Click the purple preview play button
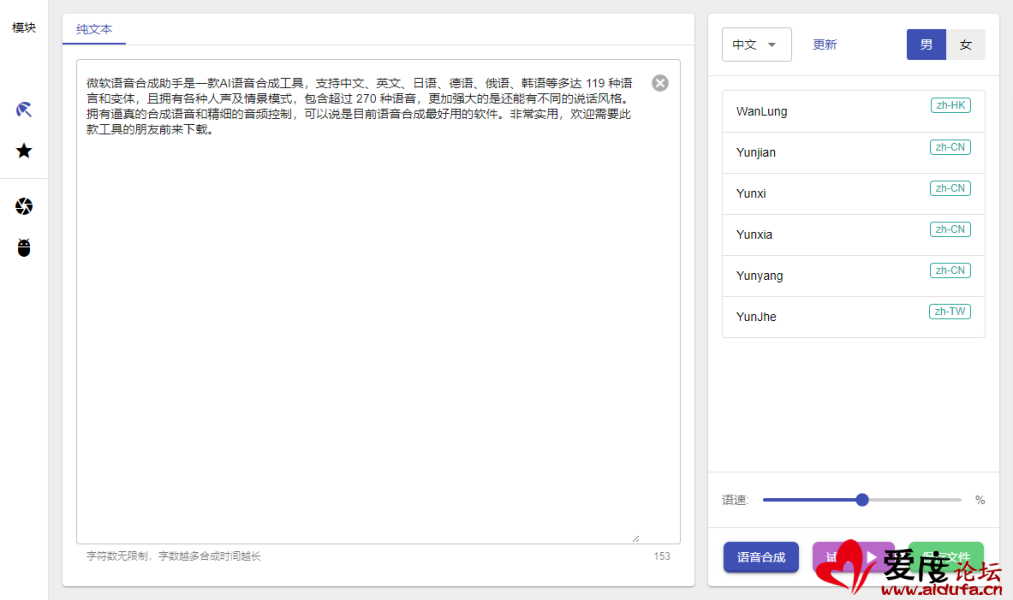Image resolution: width=1013 pixels, height=600 pixels. point(853,557)
